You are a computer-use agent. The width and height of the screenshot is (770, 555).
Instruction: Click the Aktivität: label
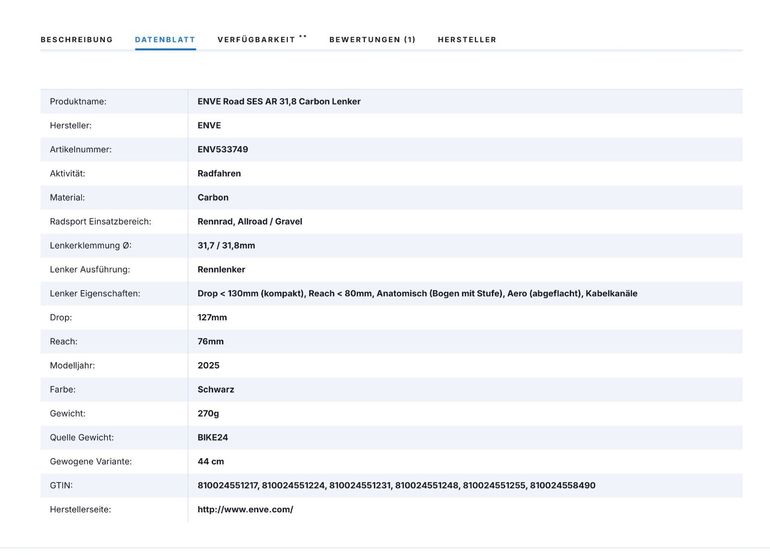67,173
